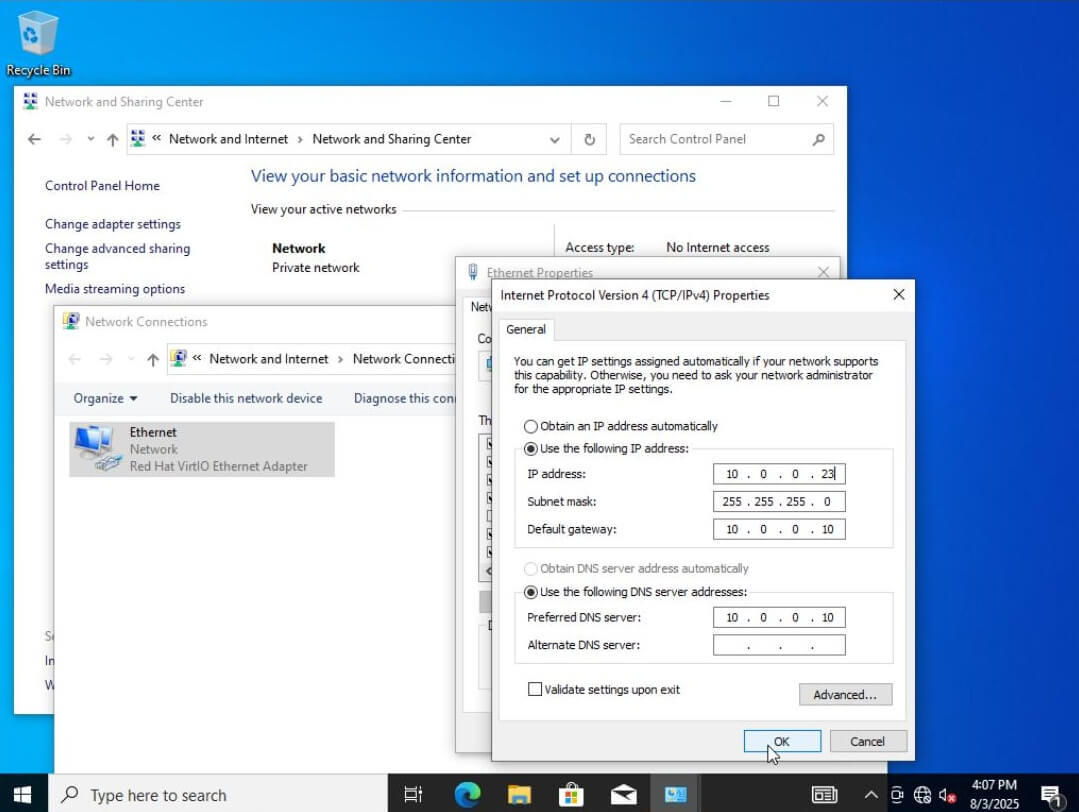The height and width of the screenshot is (812, 1079).
Task: Open the notification center icon
Action: click(1051, 795)
